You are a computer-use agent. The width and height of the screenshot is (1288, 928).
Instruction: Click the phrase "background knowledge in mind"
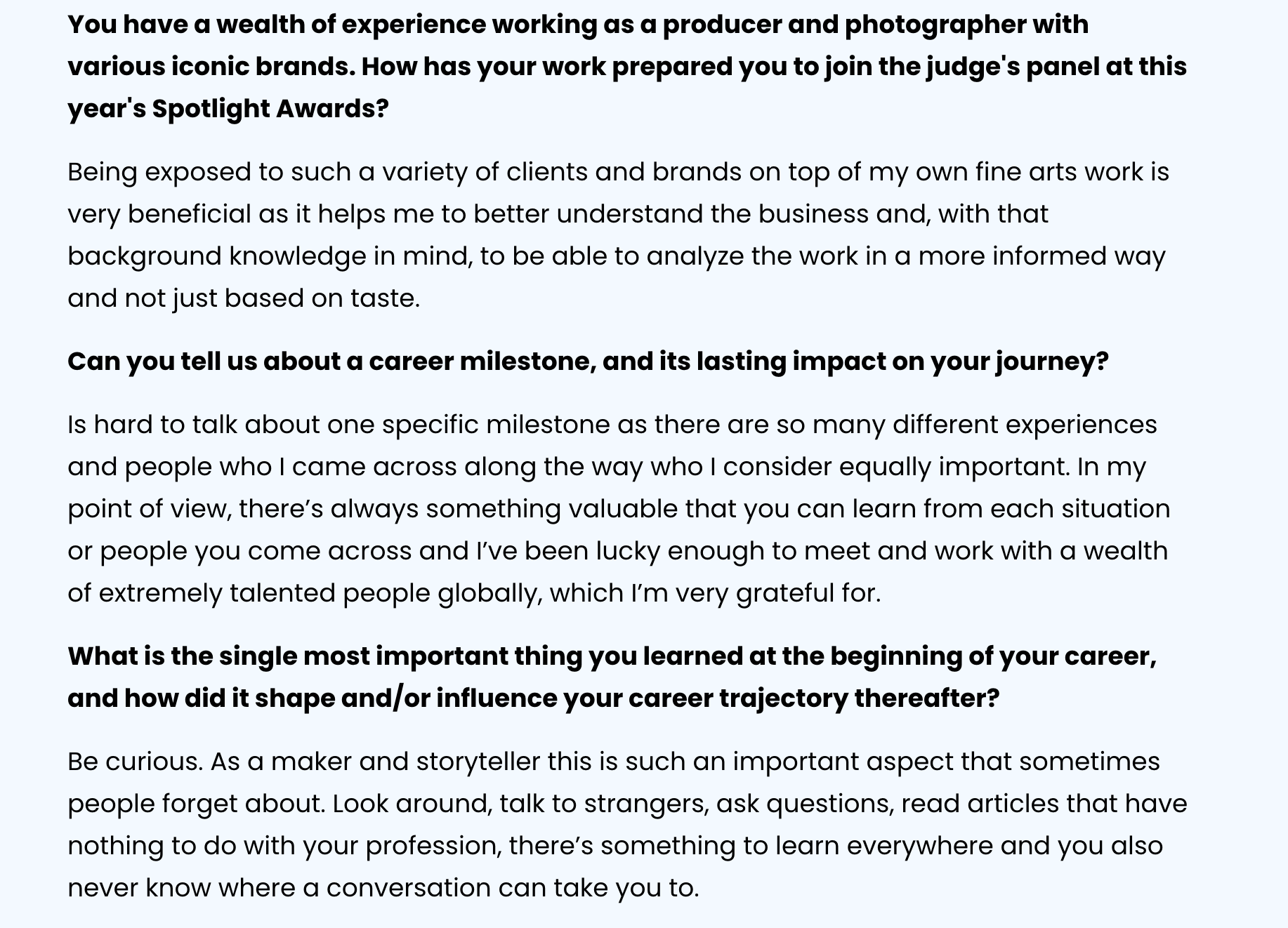(x=268, y=256)
